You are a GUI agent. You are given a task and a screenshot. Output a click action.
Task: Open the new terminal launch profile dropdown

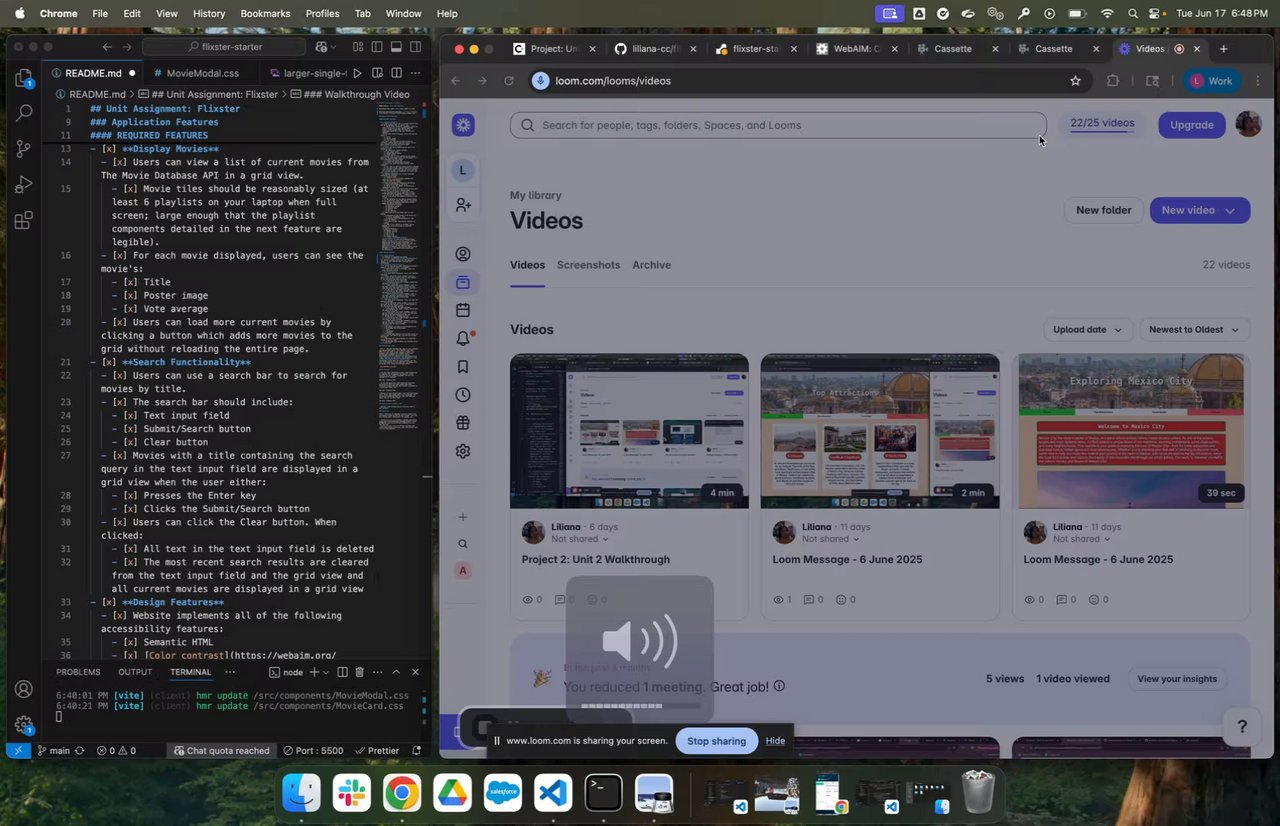click(327, 672)
